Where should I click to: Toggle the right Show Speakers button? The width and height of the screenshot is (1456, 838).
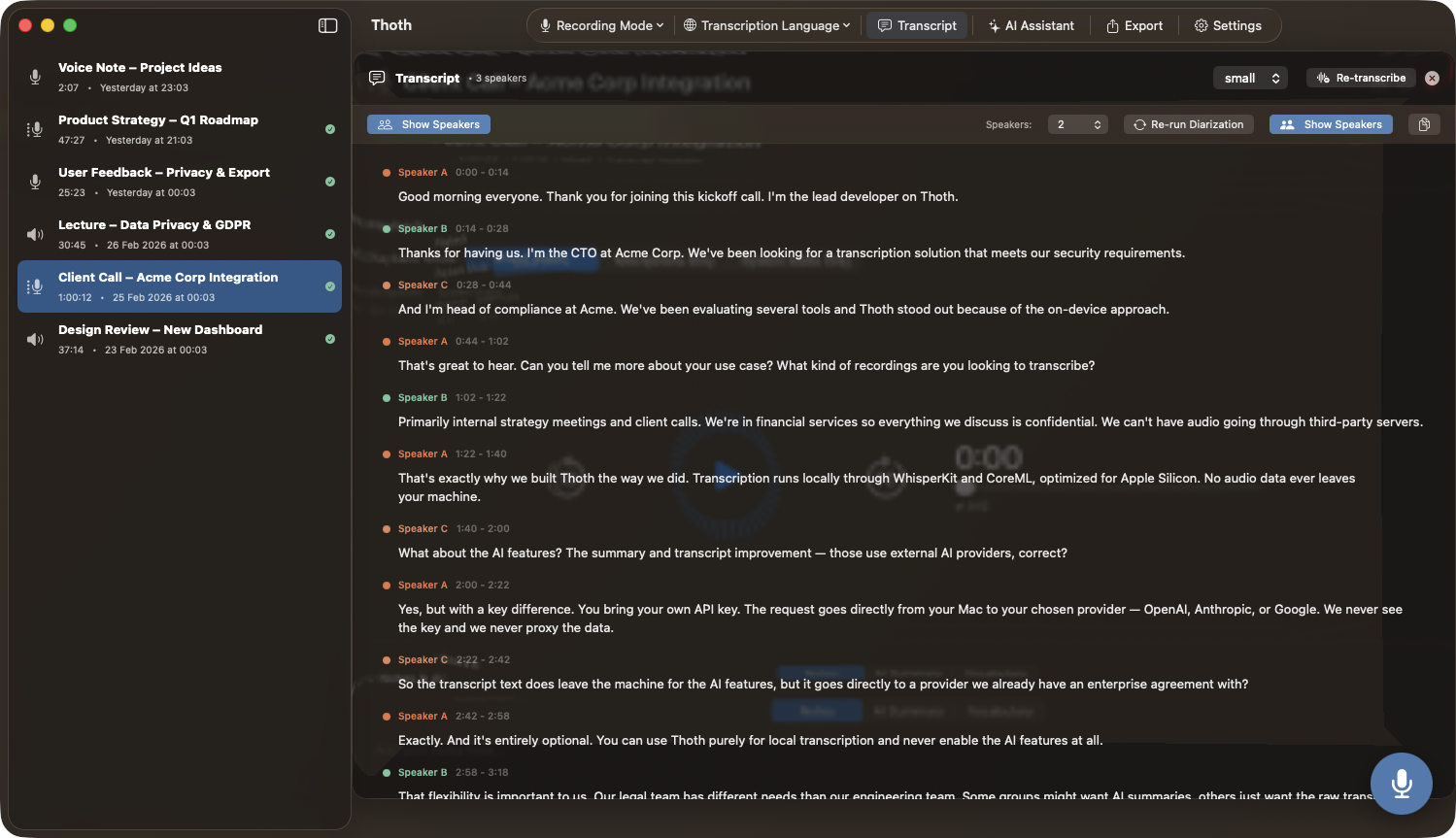click(1331, 124)
